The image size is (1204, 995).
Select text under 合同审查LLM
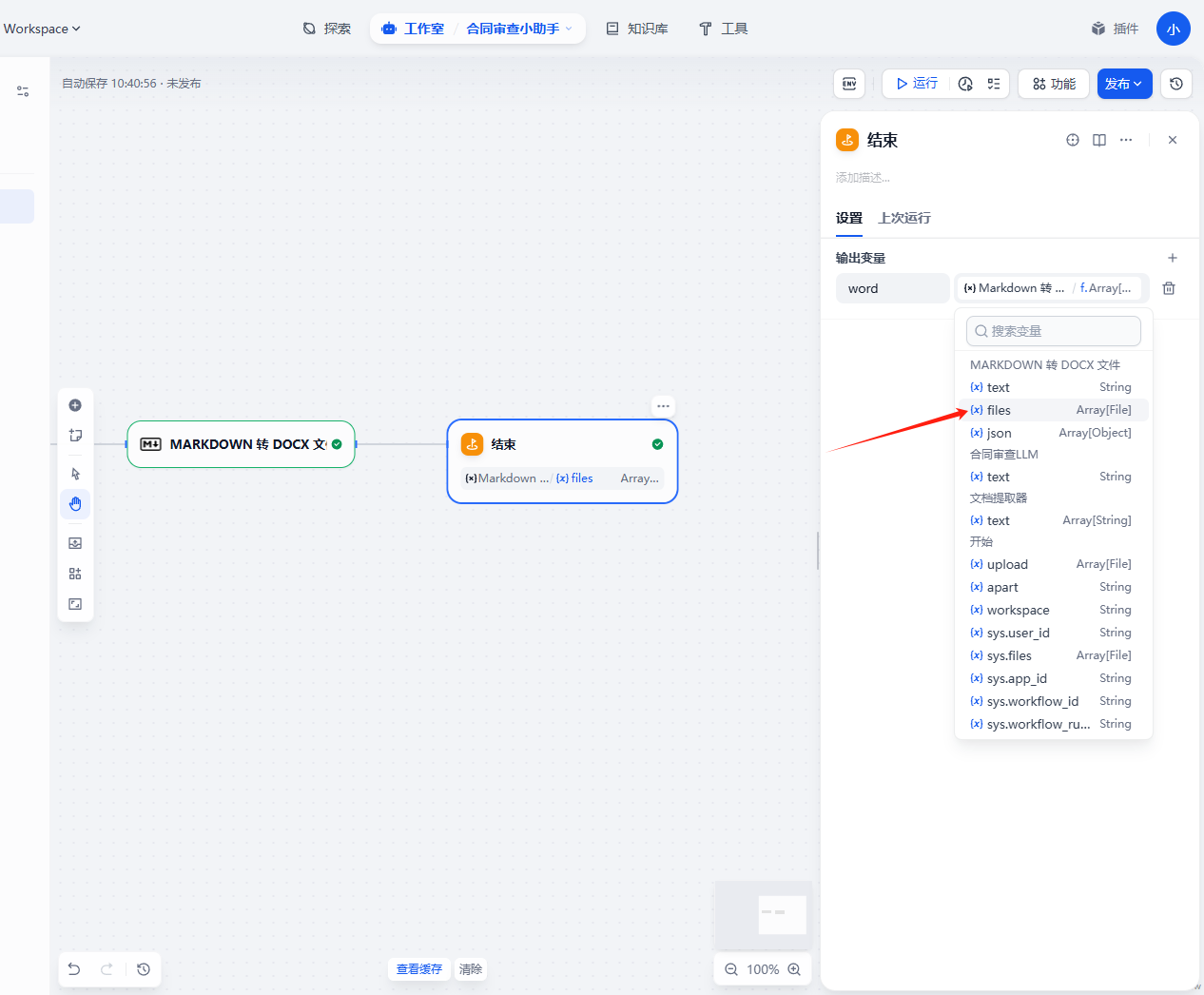pyautogui.click(x=1054, y=477)
